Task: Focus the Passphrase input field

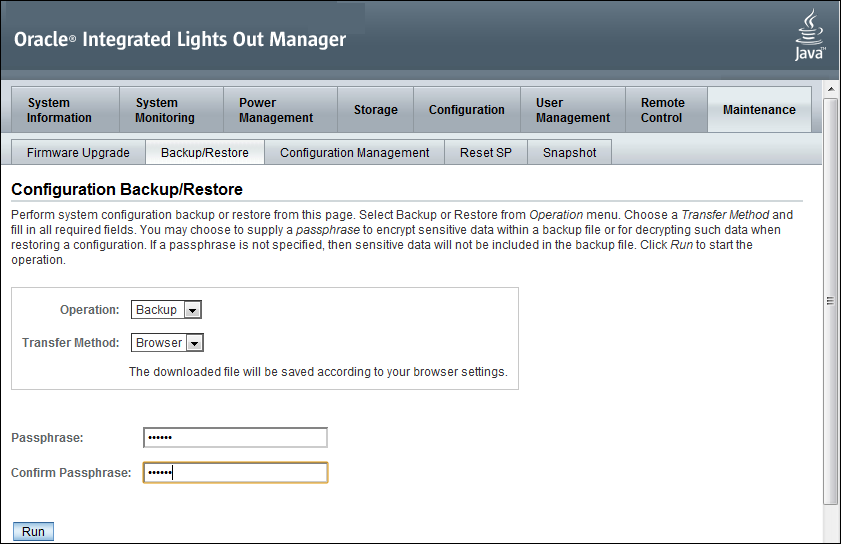Action: (x=235, y=438)
